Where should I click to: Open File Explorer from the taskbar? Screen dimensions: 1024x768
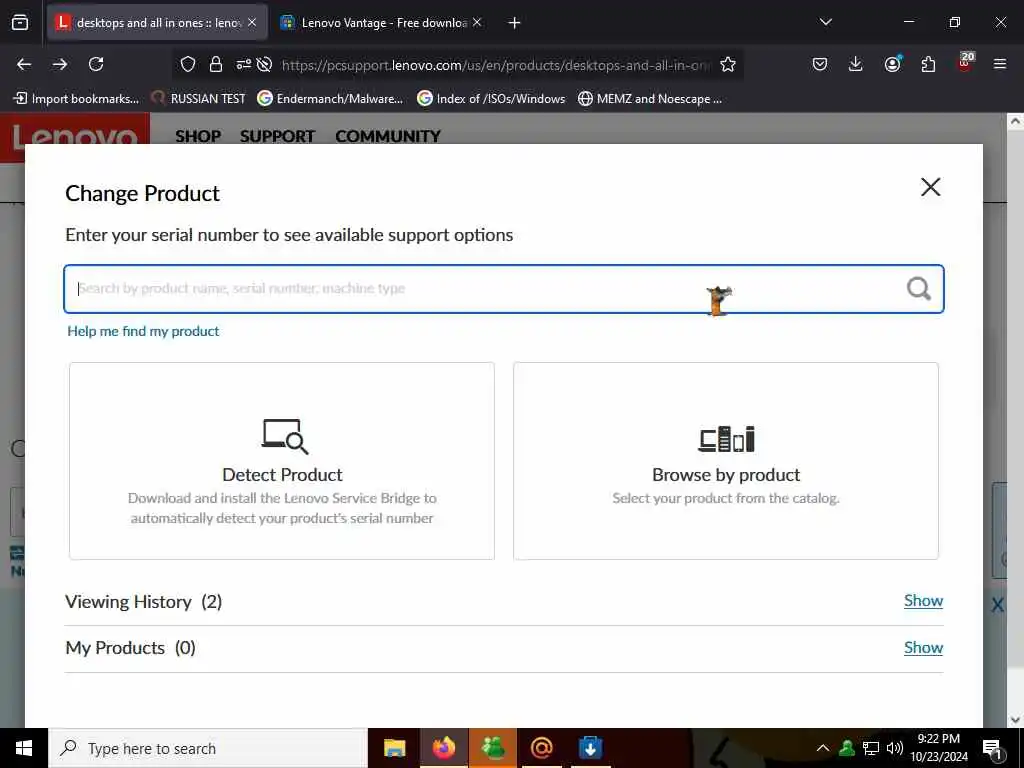(394, 748)
